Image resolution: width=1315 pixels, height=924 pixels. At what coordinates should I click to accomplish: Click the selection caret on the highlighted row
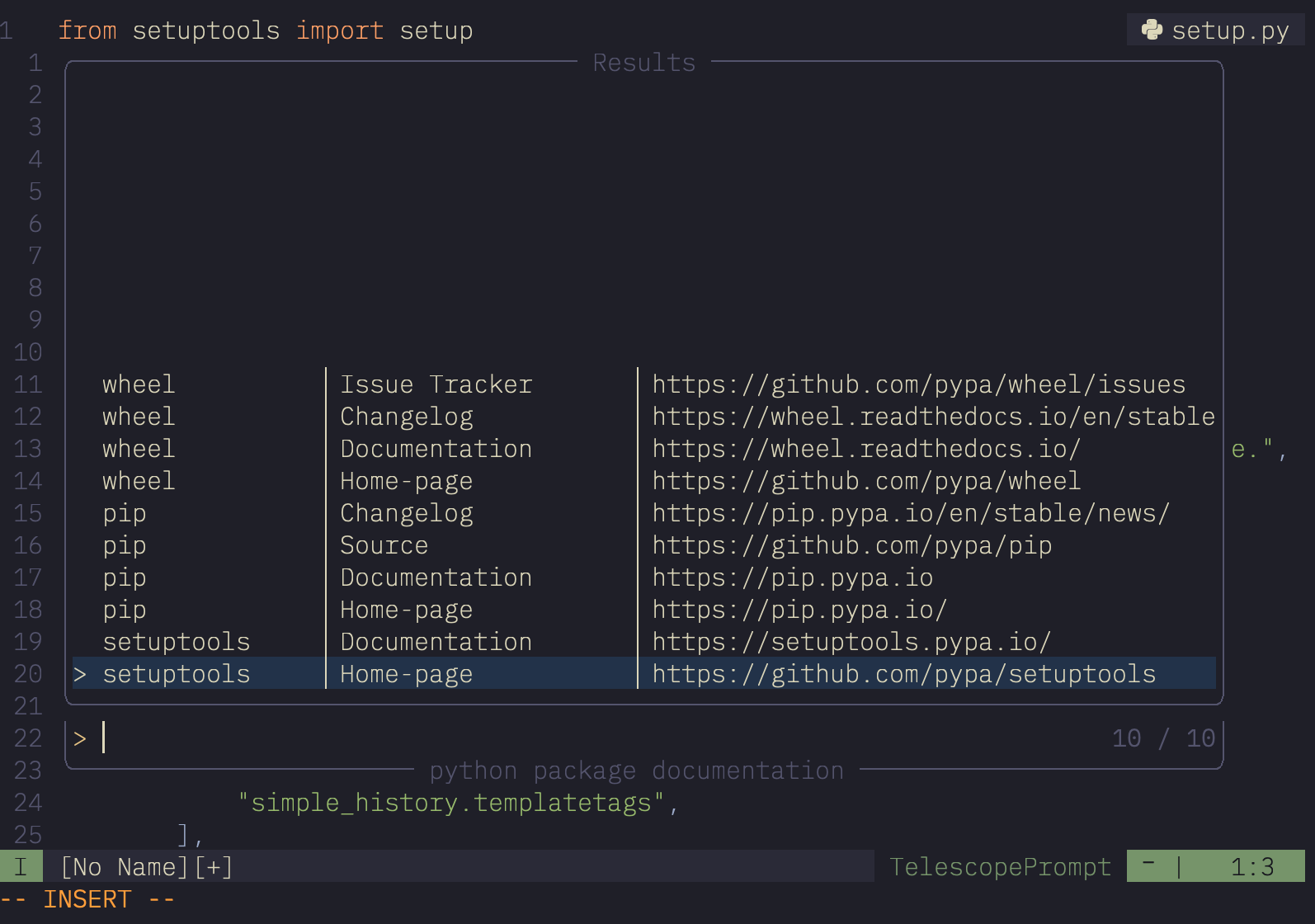tap(80, 675)
